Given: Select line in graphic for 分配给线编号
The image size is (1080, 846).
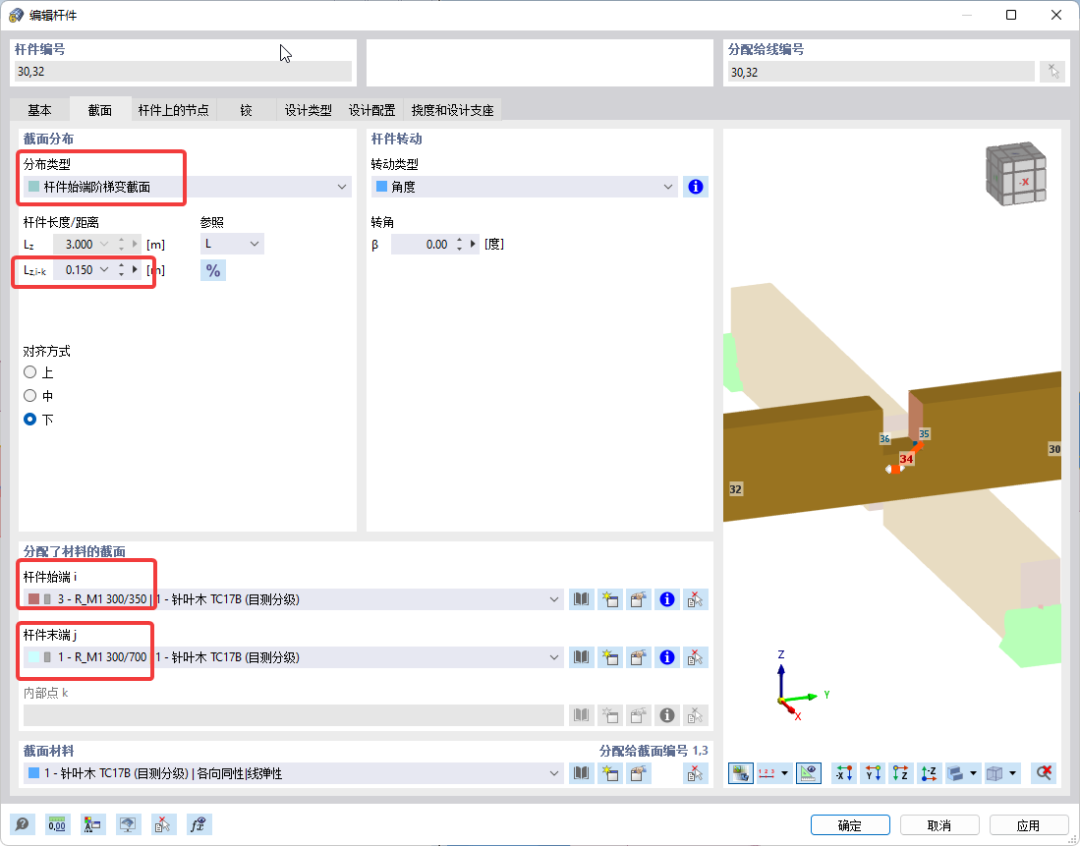Looking at the screenshot, I should coord(1052,72).
